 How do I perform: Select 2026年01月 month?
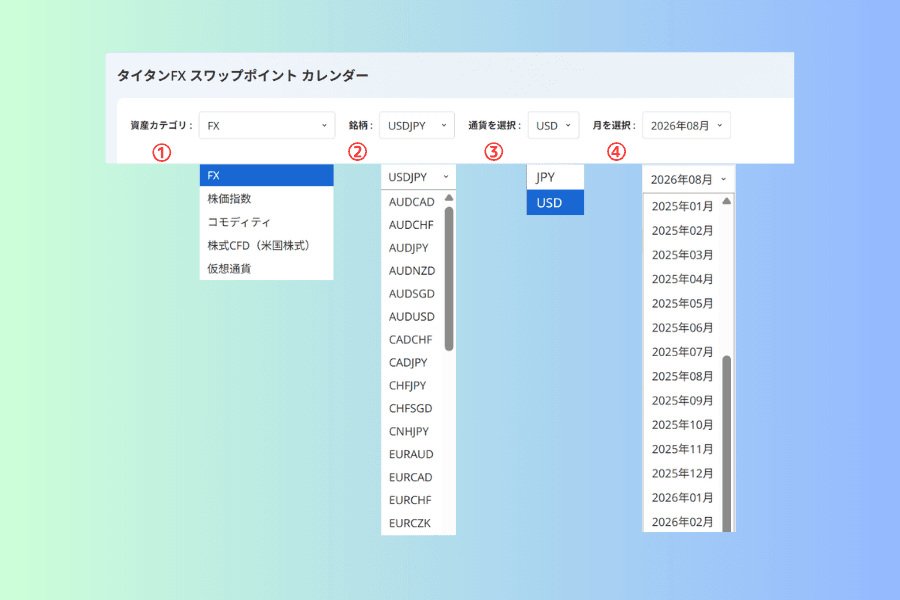(682, 497)
